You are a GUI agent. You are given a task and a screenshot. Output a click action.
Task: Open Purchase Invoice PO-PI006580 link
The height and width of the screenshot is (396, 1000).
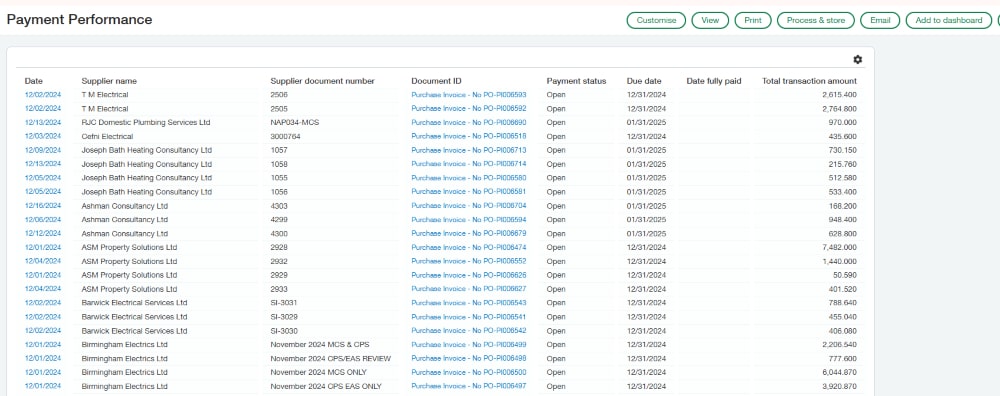tap(469, 178)
